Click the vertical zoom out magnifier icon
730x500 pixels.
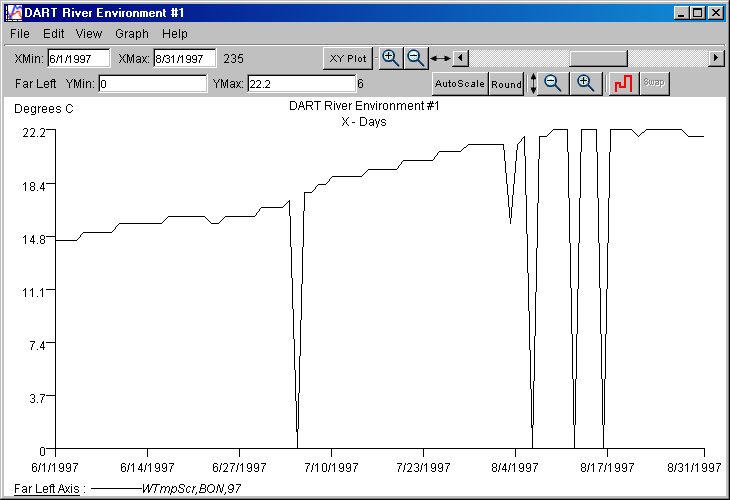click(553, 84)
